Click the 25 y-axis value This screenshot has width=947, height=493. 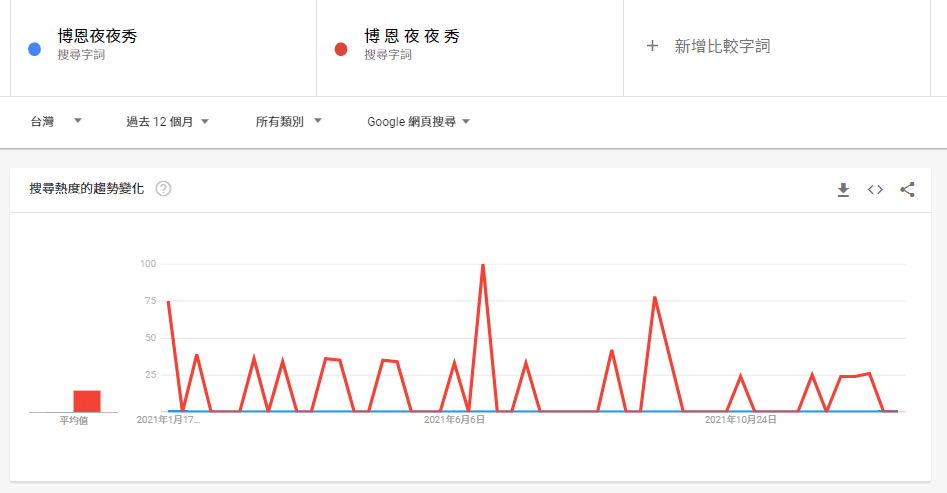[x=150, y=375]
